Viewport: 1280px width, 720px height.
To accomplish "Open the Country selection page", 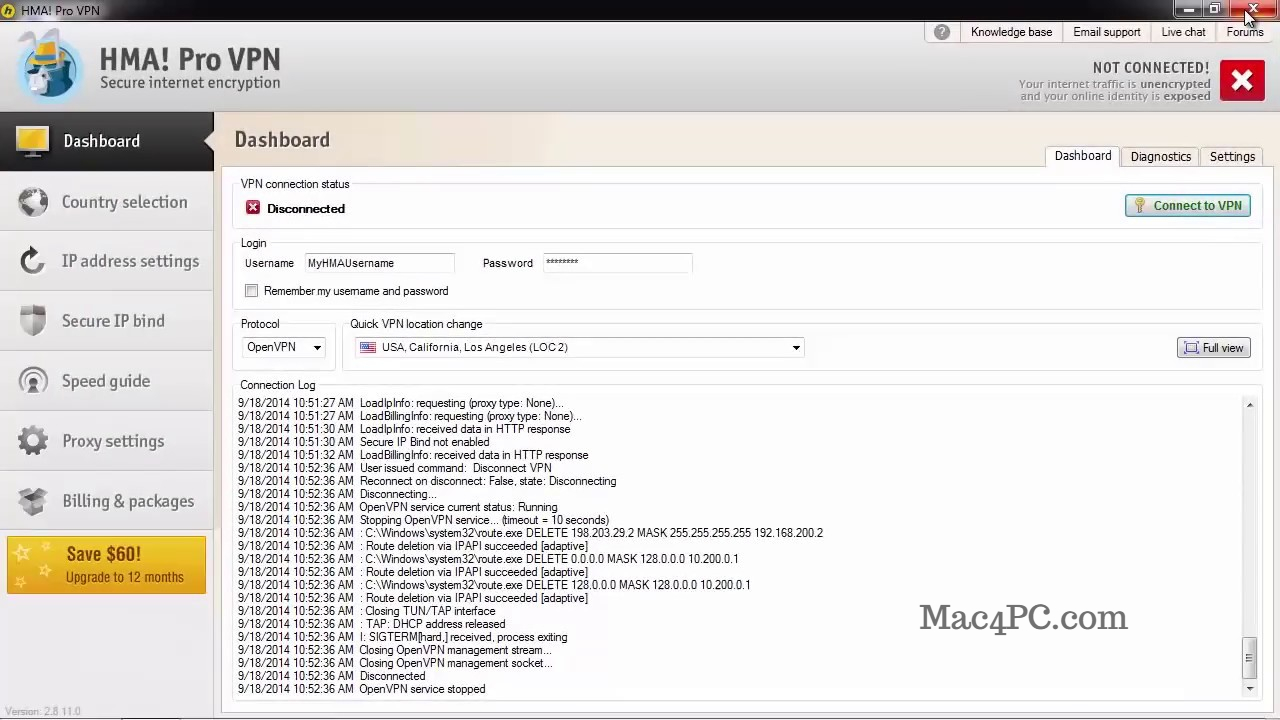I will (107, 202).
